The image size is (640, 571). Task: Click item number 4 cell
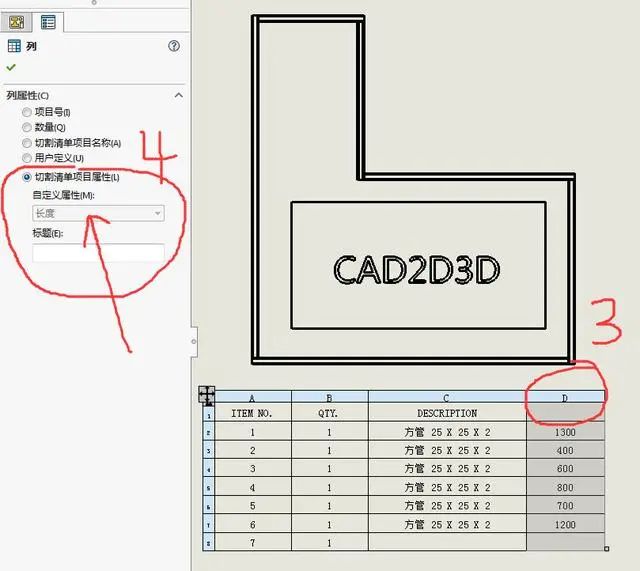(x=253, y=487)
